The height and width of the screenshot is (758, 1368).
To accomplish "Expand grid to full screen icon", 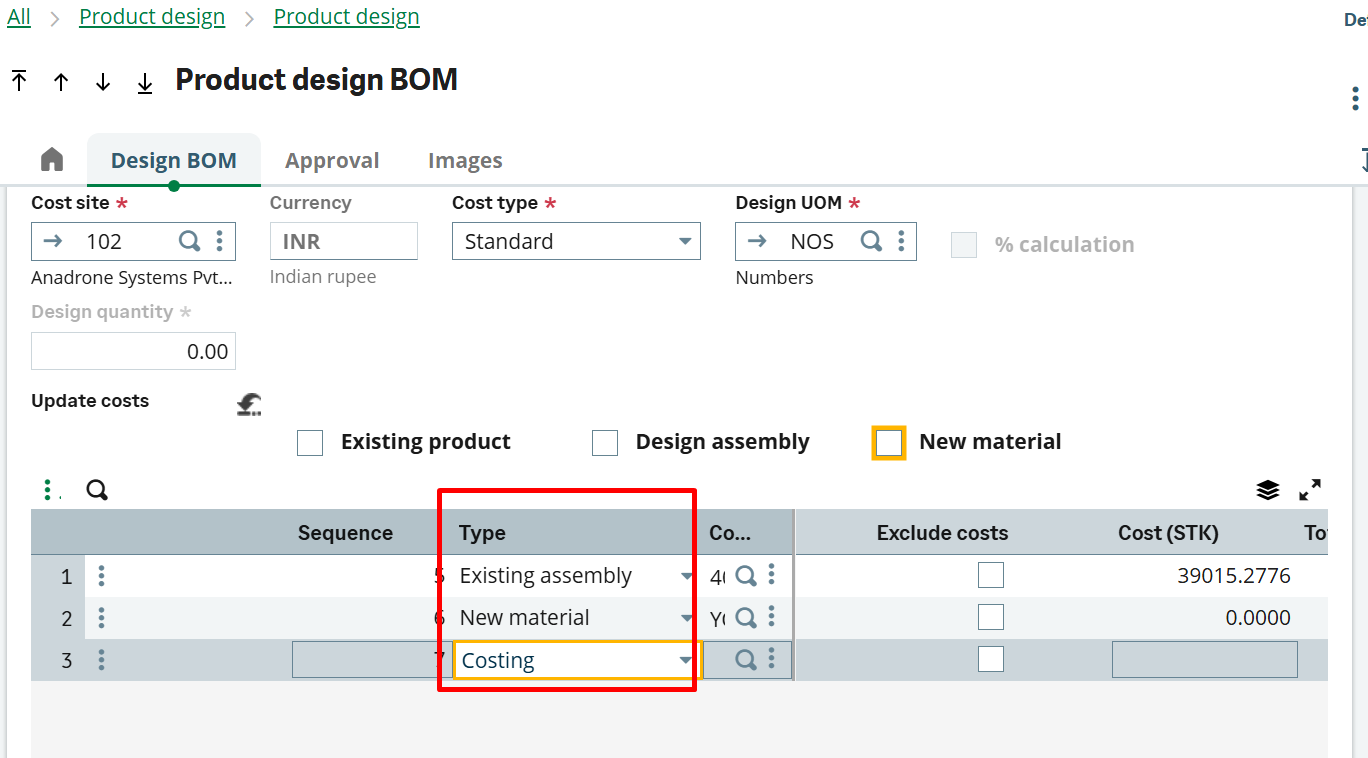I will pyautogui.click(x=1310, y=490).
